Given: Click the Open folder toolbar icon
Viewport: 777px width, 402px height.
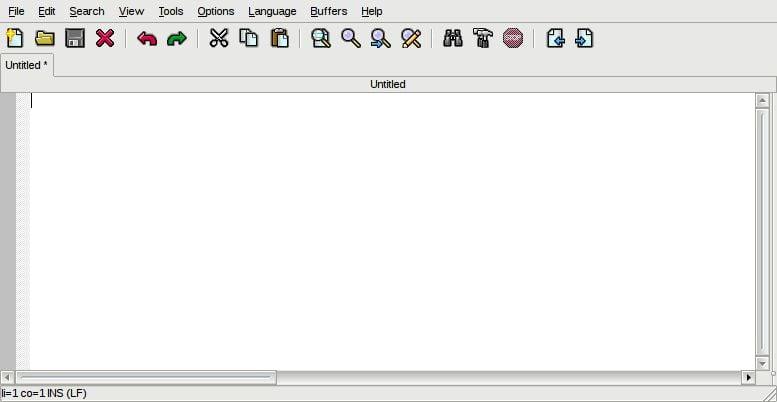Looking at the screenshot, I should (x=45, y=39).
